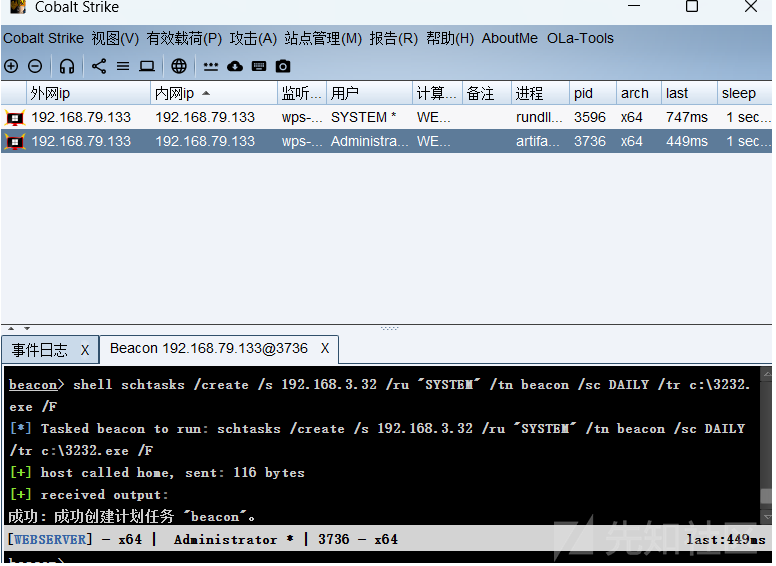The image size is (776, 566).
Task: Open the Cobalt Strike menu
Action: [x=44, y=38]
